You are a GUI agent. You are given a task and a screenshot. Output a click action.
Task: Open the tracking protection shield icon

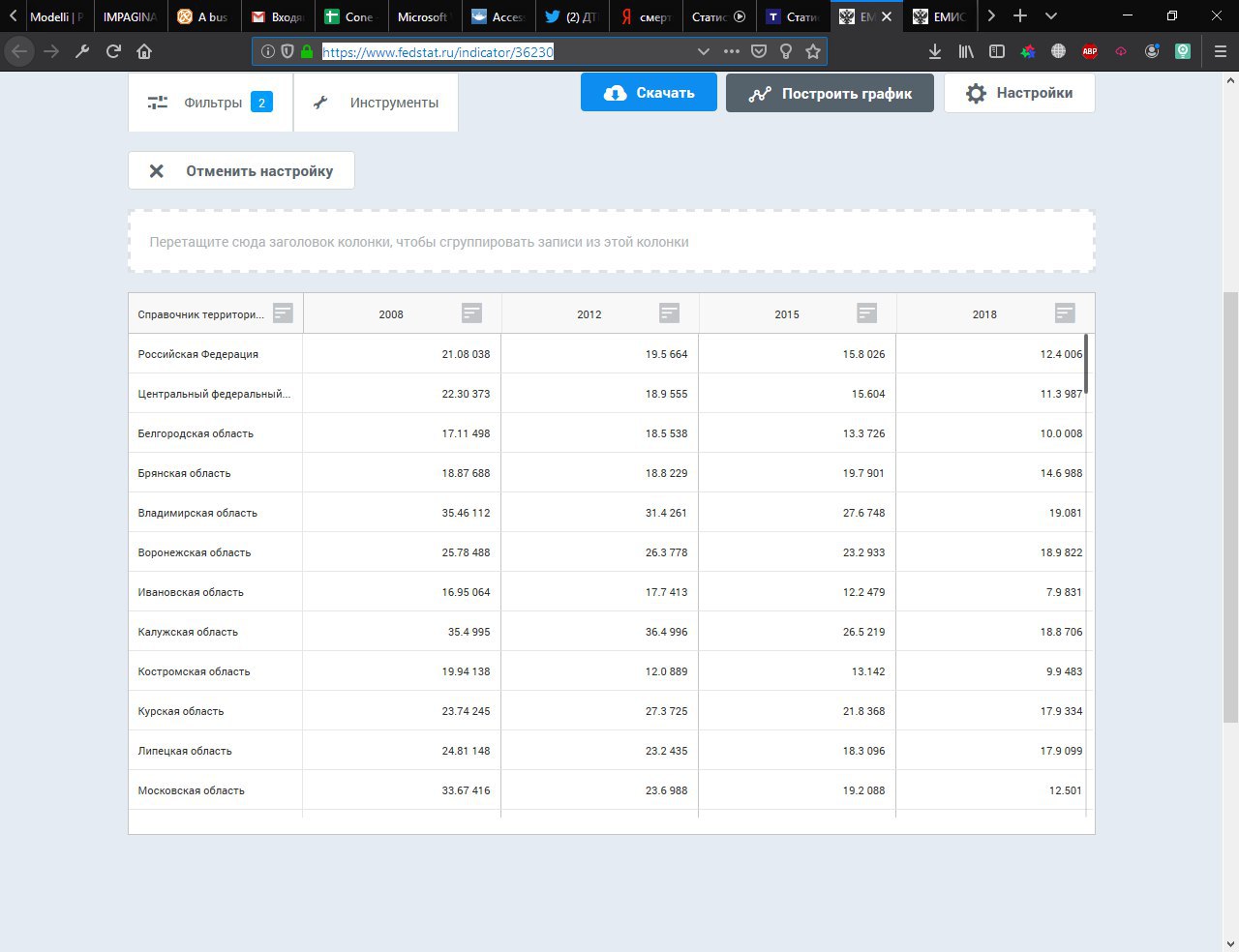click(x=287, y=51)
